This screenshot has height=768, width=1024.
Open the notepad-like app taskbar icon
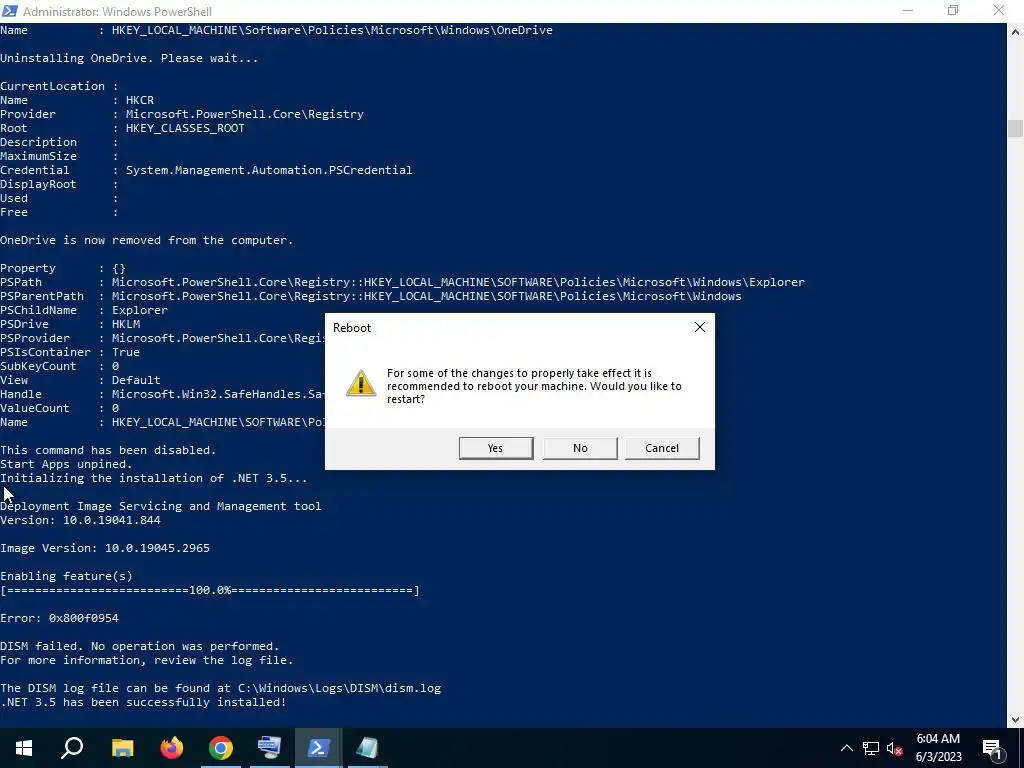click(x=367, y=748)
